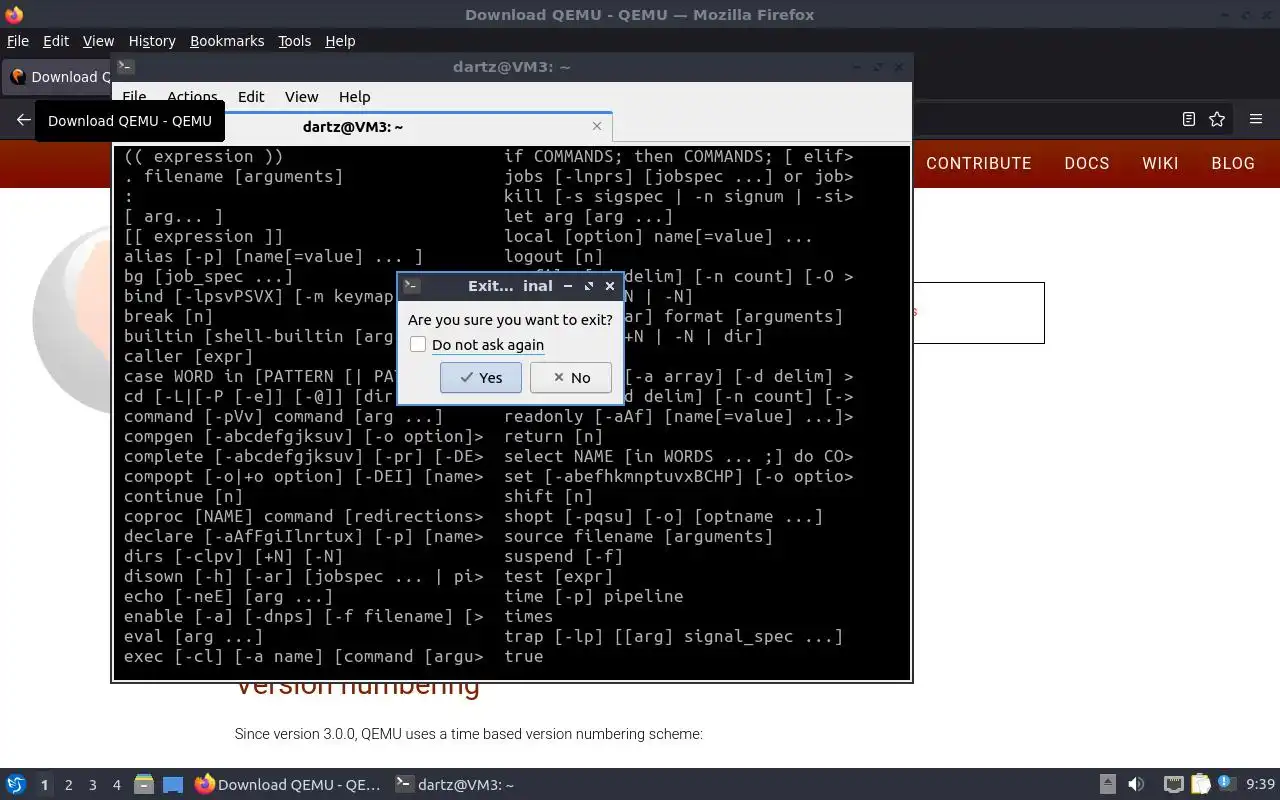Switch to workspace 3
1280x800 pixels.
(x=92, y=785)
